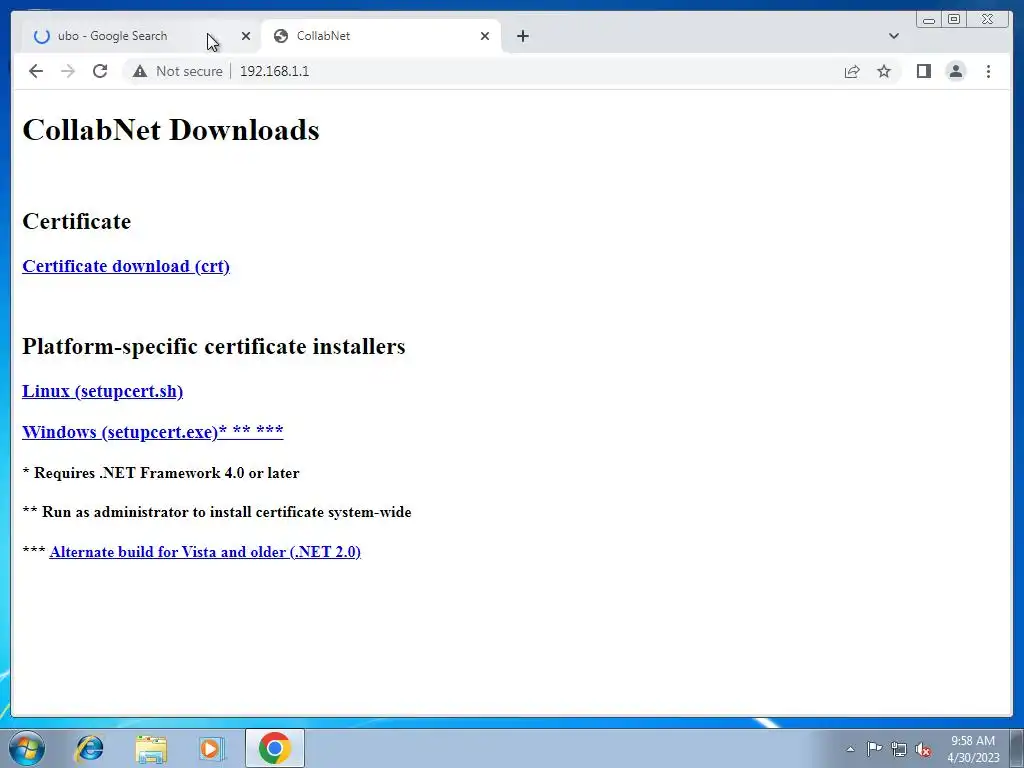Click the Platform-specific certificate installers heading
Screen dimensions: 1024x768
pyautogui.click(x=214, y=346)
